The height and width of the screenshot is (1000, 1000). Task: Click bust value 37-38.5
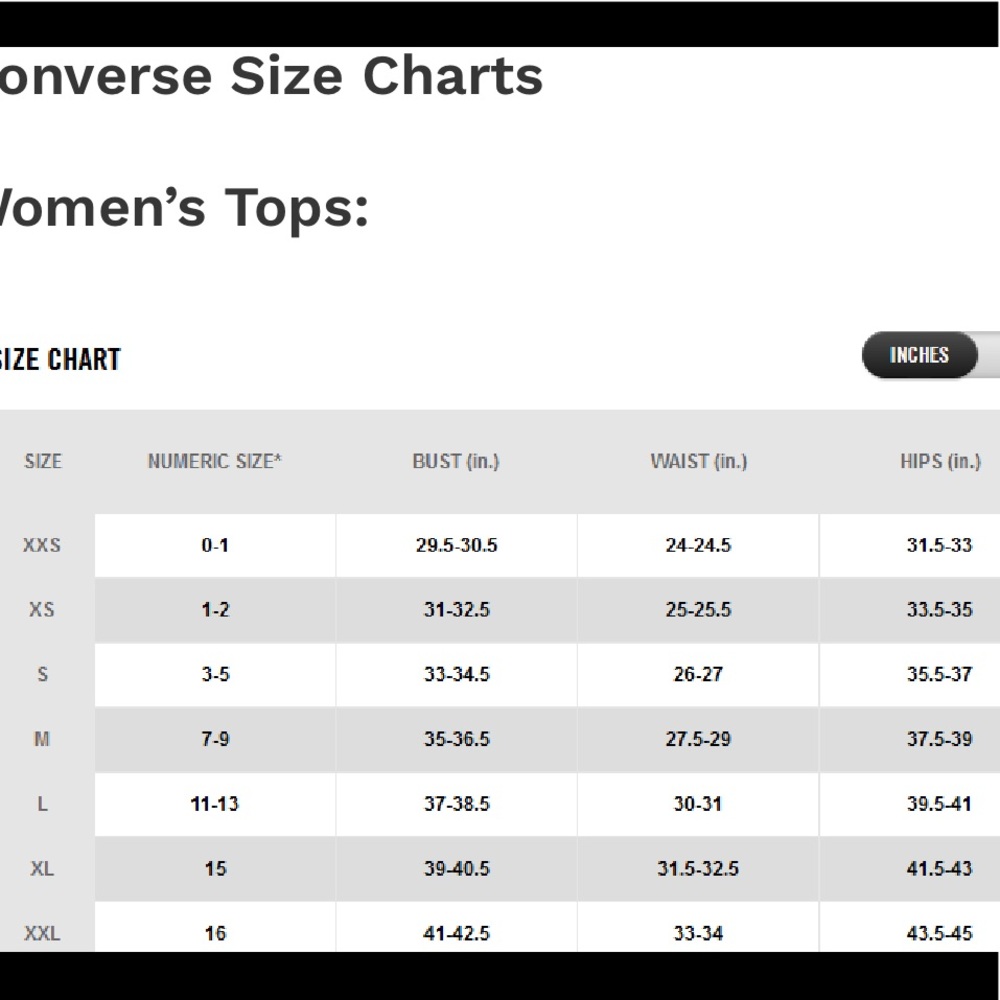point(457,804)
